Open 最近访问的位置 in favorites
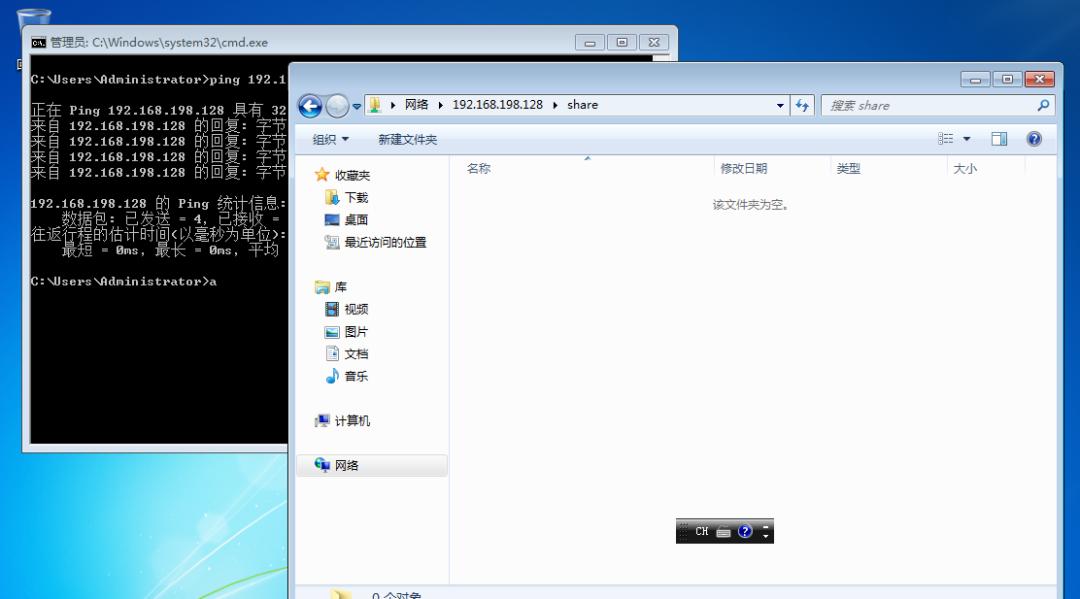Viewport: 1080px width, 599px height. (x=385, y=242)
